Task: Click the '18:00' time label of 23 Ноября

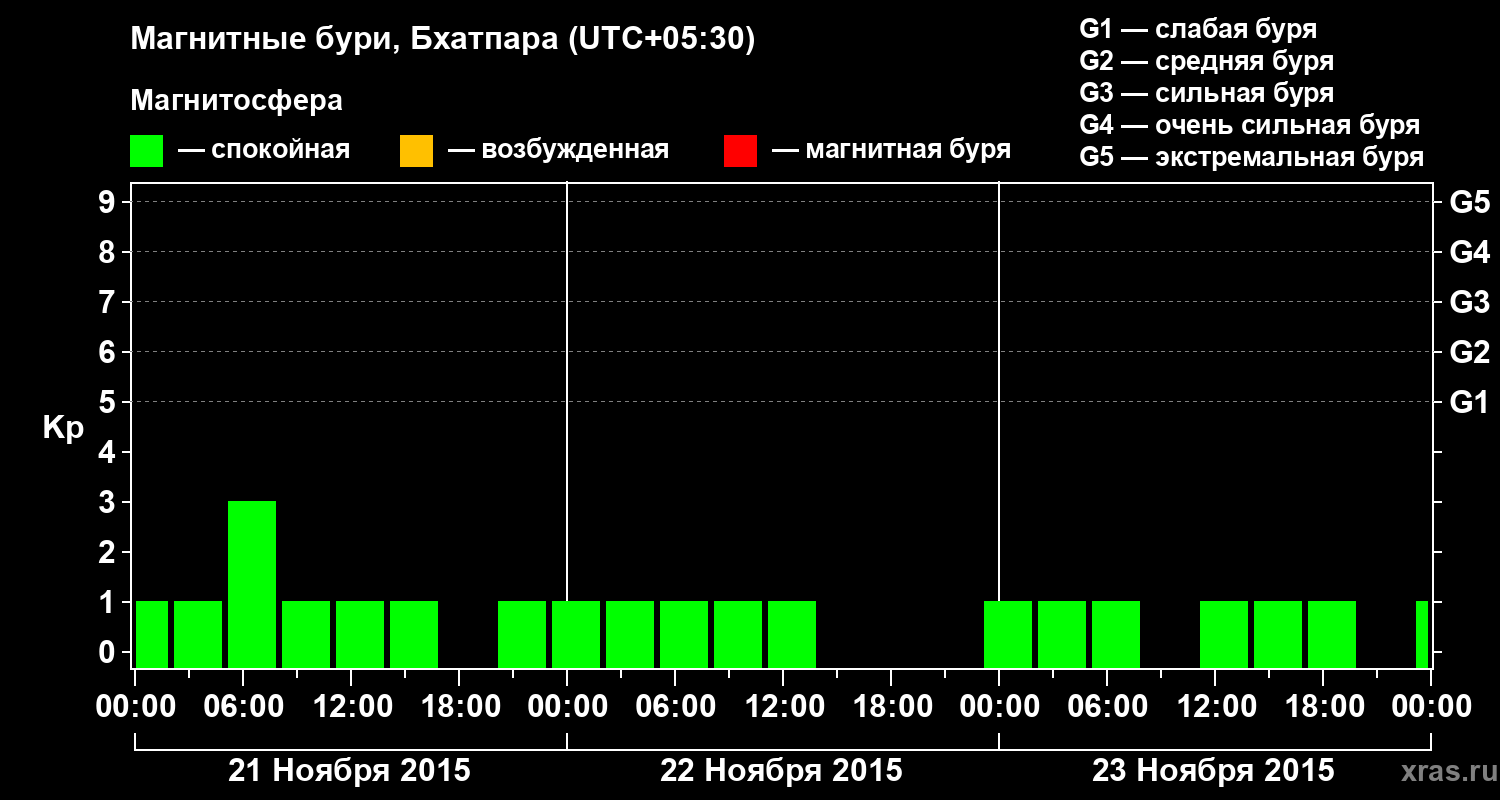Action: (1323, 707)
